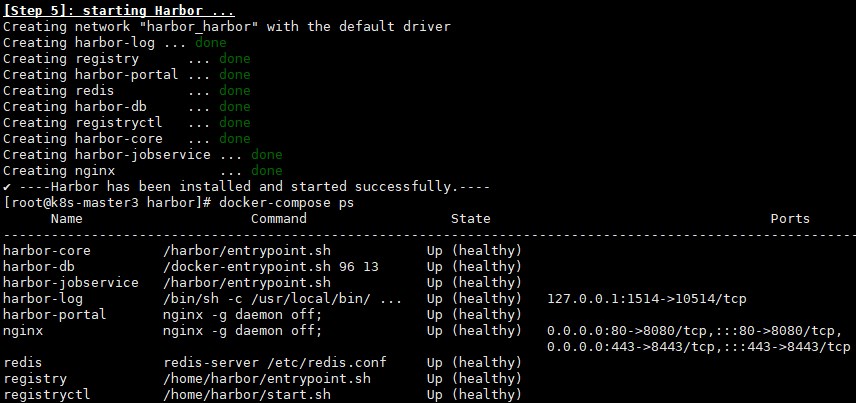The height and width of the screenshot is (403, 856).
Task: Click "Up (healthy)" state for registryctl
Action: pos(474,394)
